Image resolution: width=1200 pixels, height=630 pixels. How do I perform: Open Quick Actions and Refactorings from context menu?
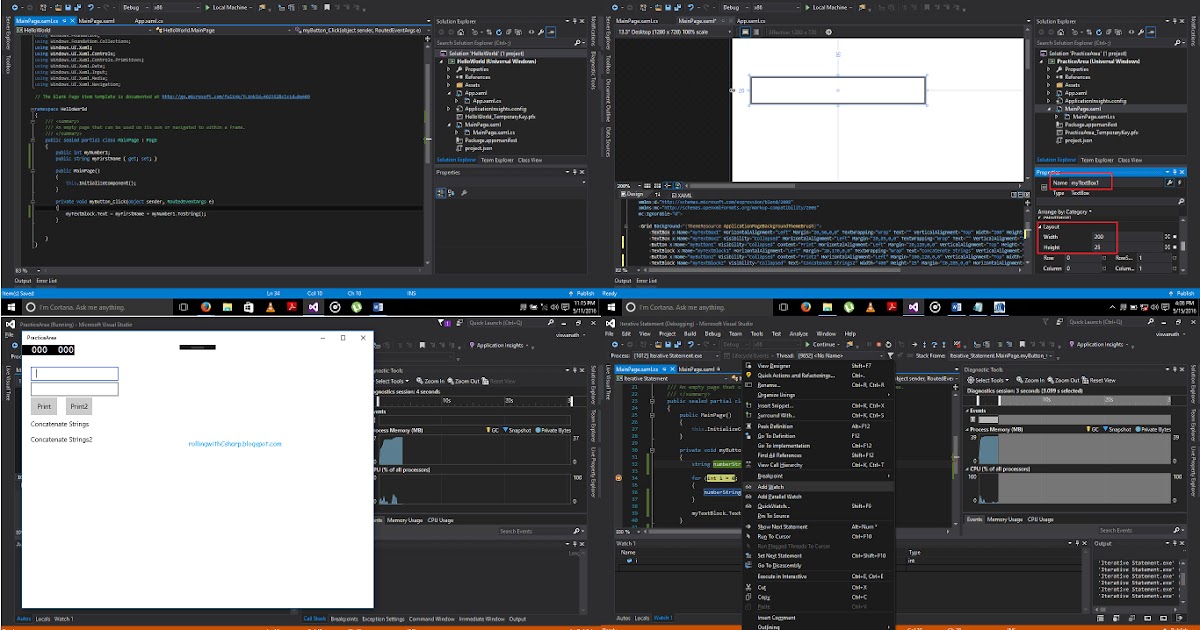[794, 377]
